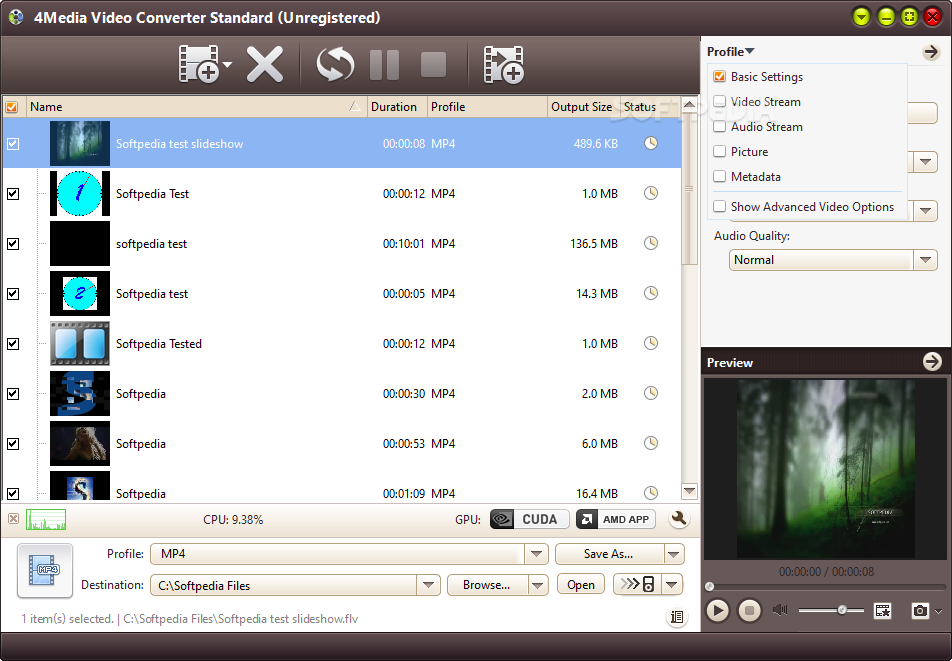Click the green menu button in the title bar
Viewport: 952px width, 661px height.
[861, 17]
